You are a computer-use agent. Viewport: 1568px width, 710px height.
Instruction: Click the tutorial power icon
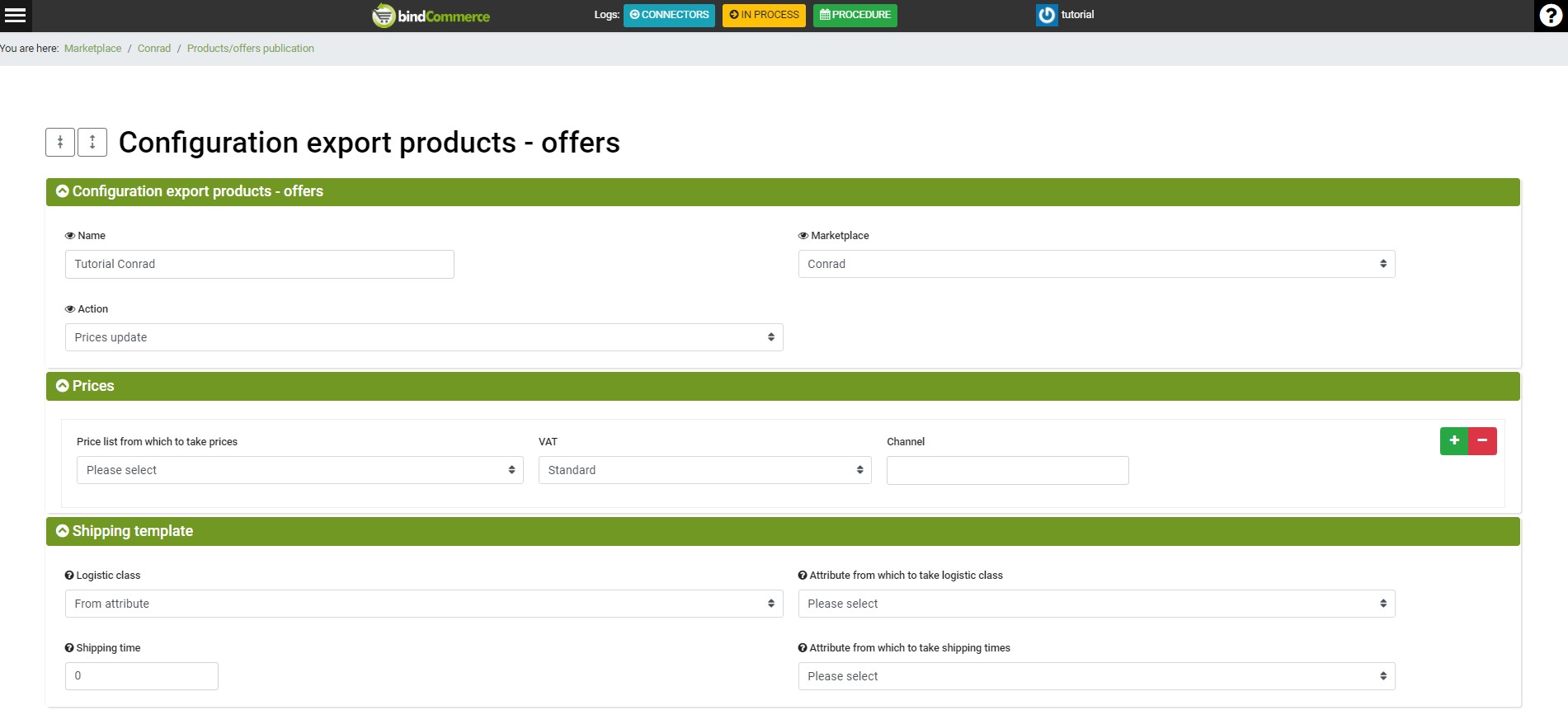(x=1046, y=15)
